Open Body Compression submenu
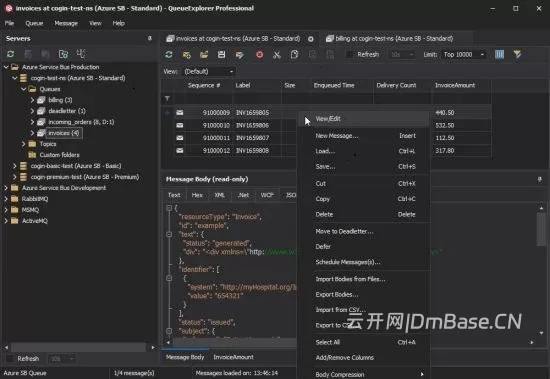 [364, 374]
